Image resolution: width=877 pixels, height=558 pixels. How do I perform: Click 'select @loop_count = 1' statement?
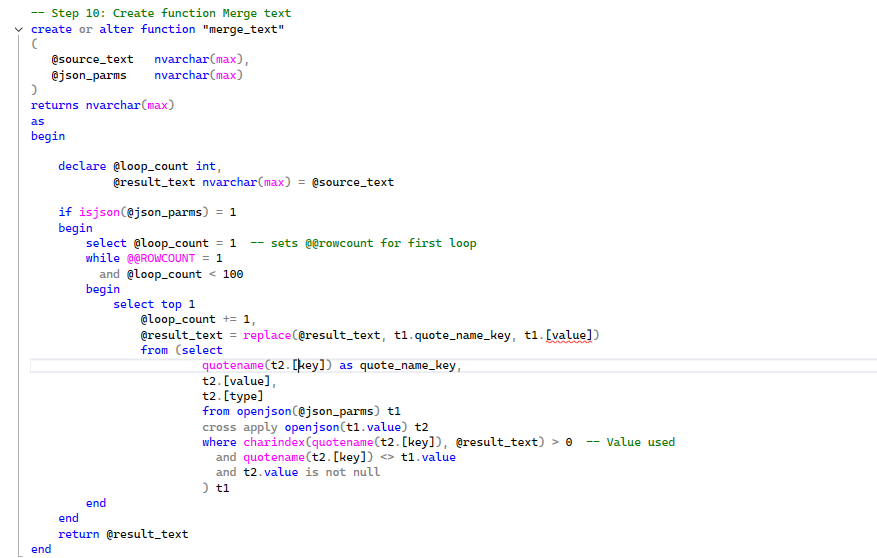tap(161, 243)
